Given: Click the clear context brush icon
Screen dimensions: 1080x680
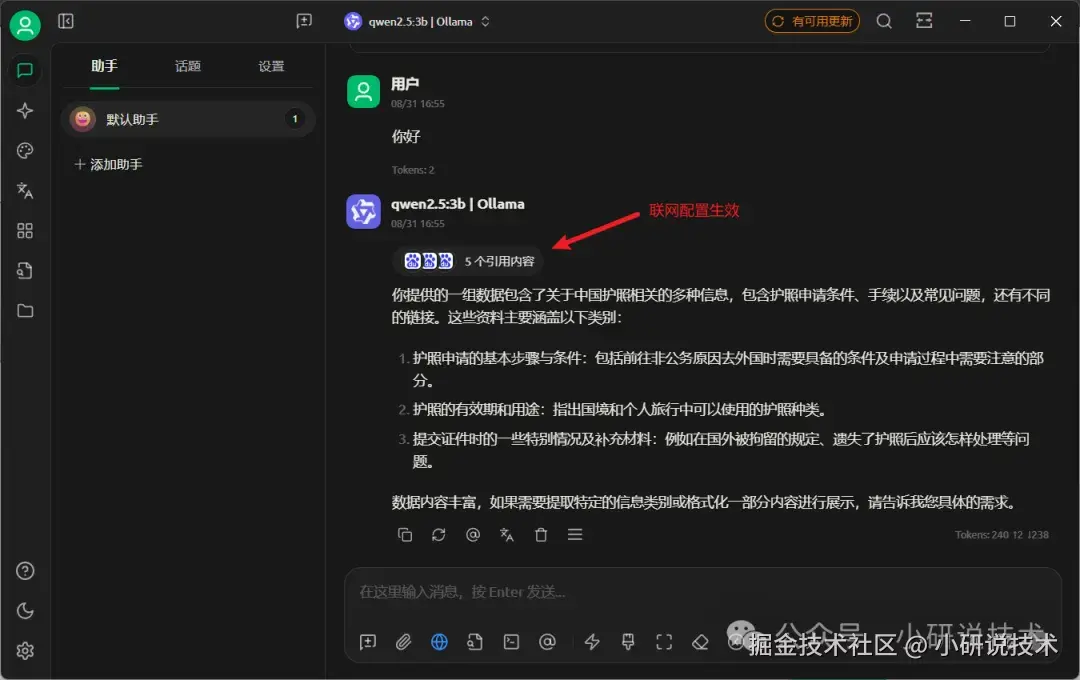Looking at the screenshot, I should pyautogui.click(x=628, y=642).
